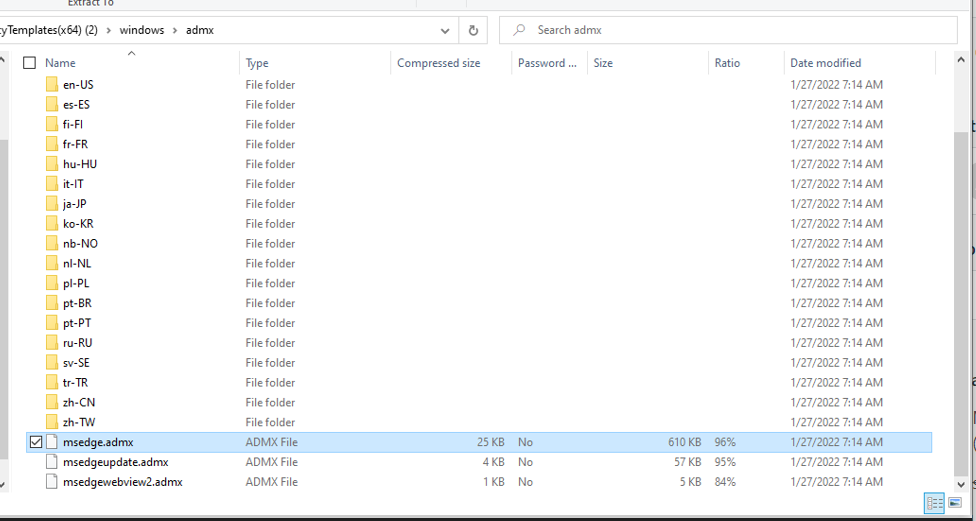The width and height of the screenshot is (976, 521).
Task: Click the 96% ratio value
Action: (725, 443)
